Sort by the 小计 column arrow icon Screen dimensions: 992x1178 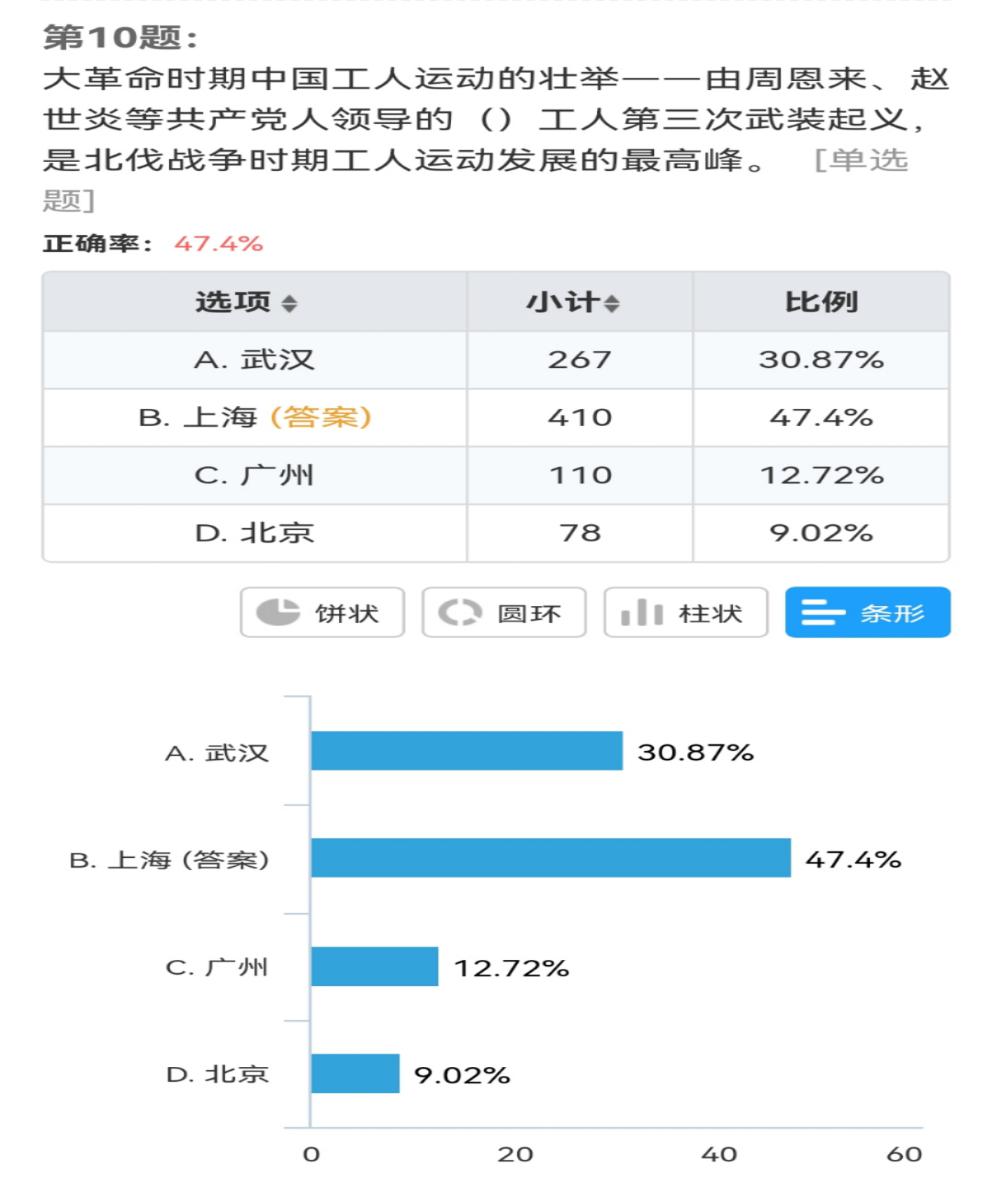click(612, 303)
